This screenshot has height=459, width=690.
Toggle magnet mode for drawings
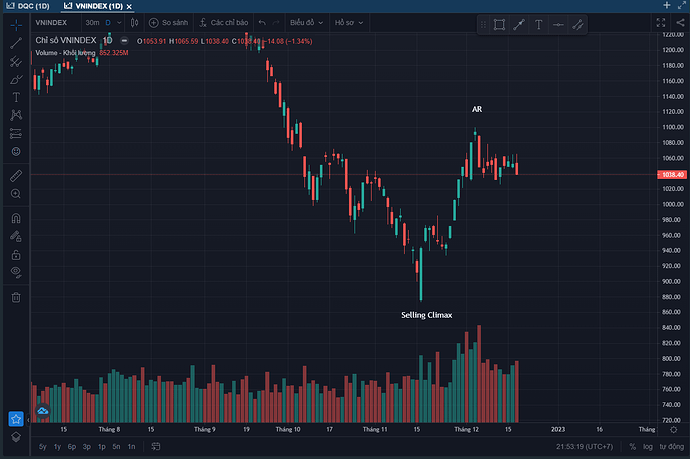point(16,218)
